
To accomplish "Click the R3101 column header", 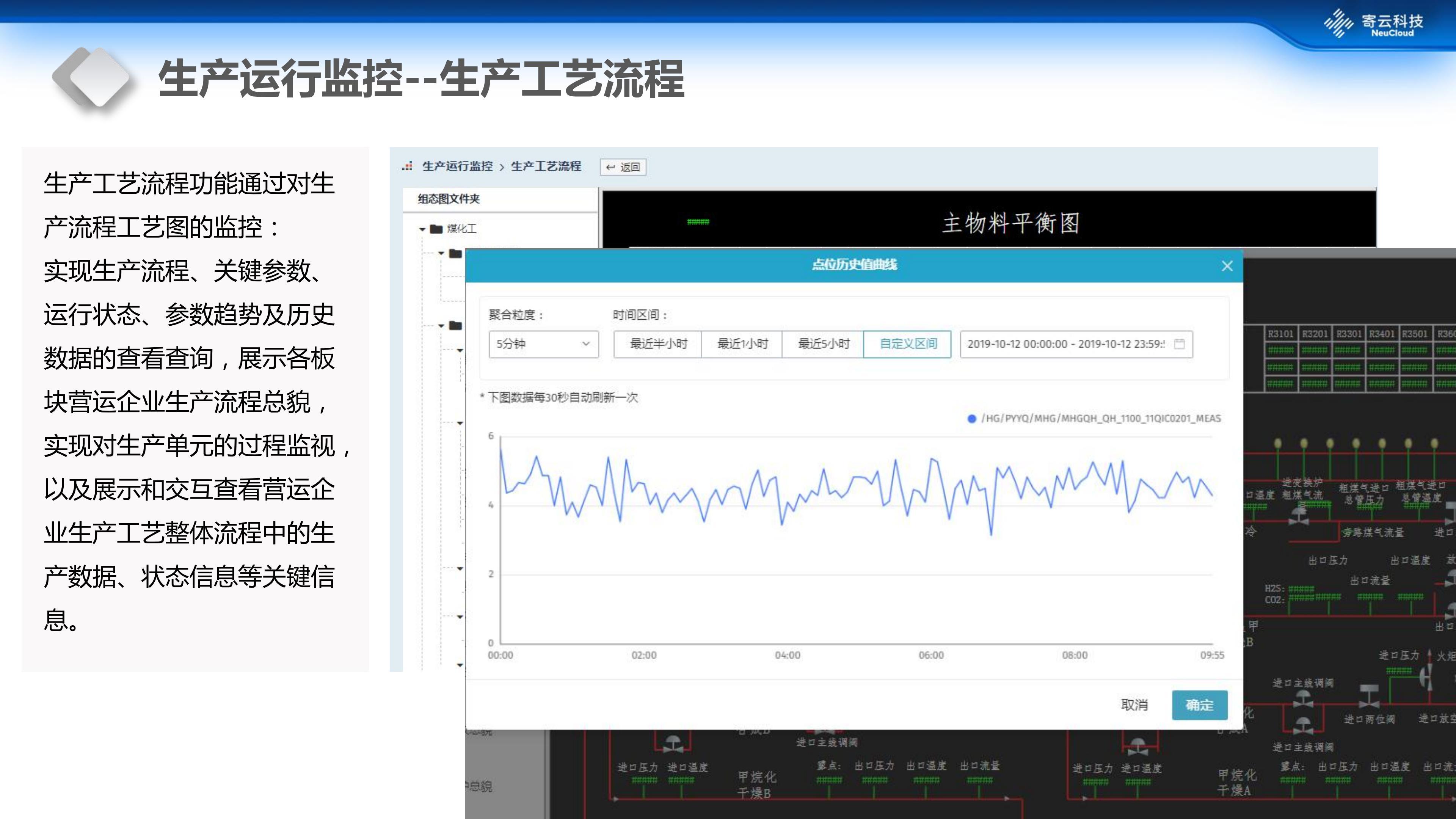I will 1280,334.
